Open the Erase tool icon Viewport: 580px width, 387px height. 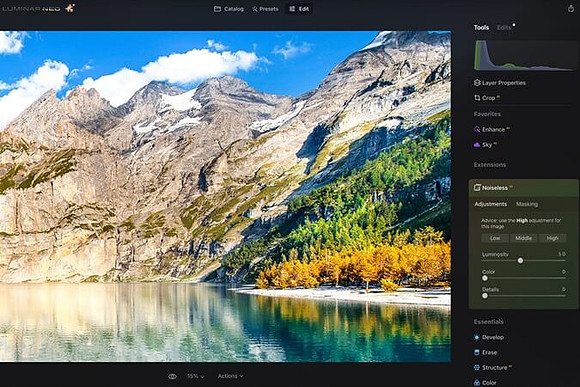[477, 353]
